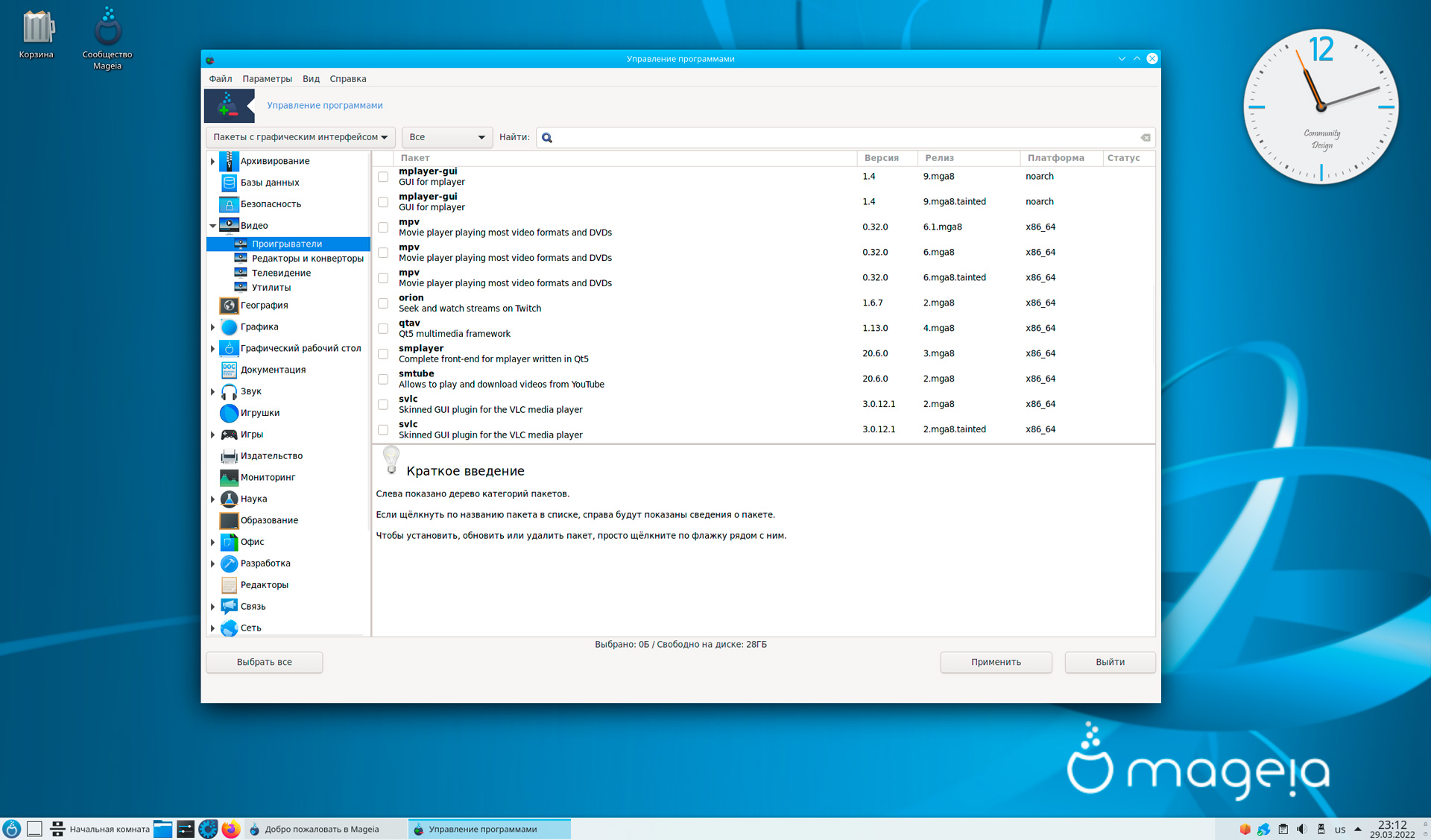1431x840 pixels.
Task: Select the Игры gamepad icon
Action: click(229, 435)
